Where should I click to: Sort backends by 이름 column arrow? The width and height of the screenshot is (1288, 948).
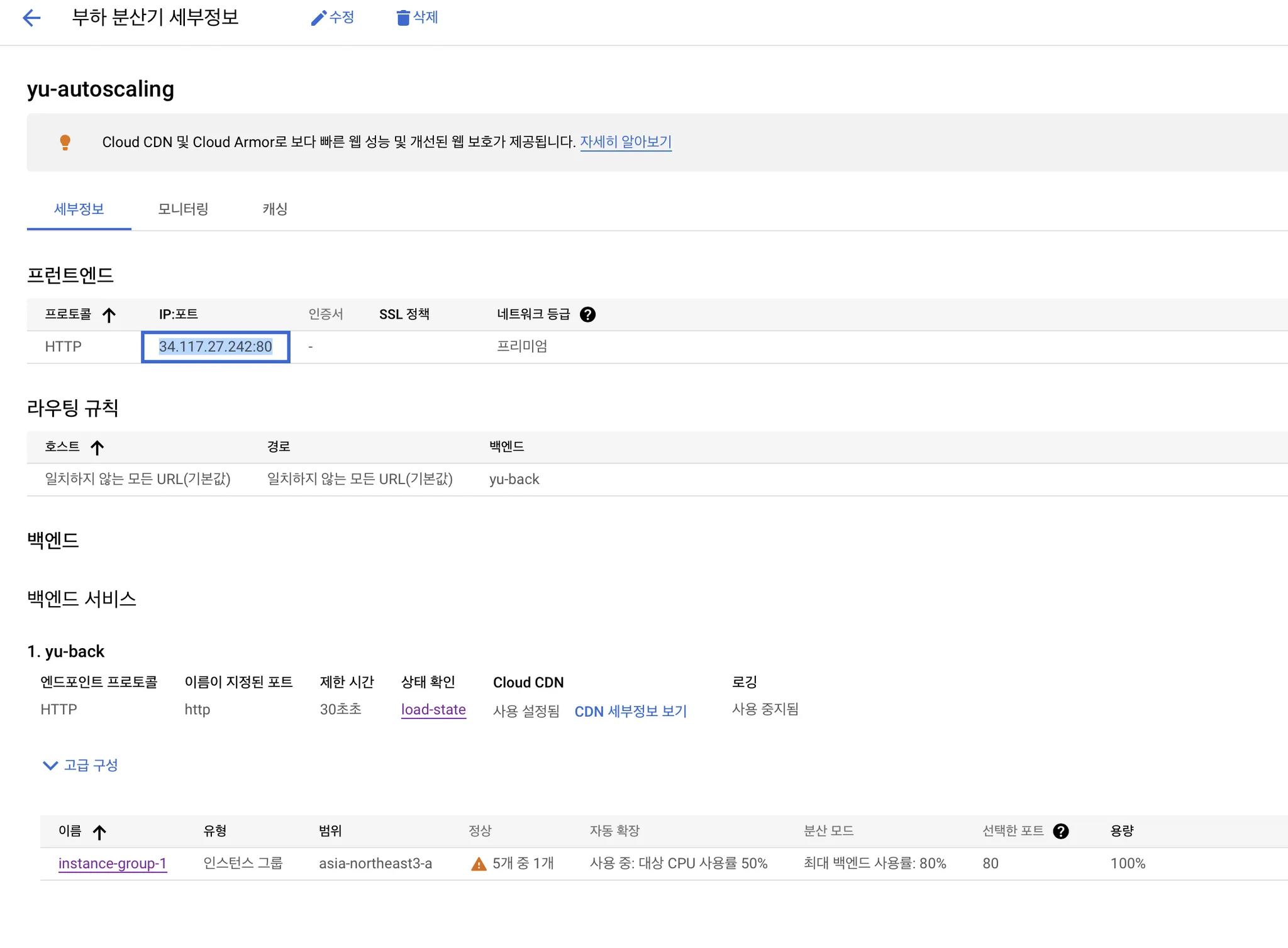tap(99, 832)
